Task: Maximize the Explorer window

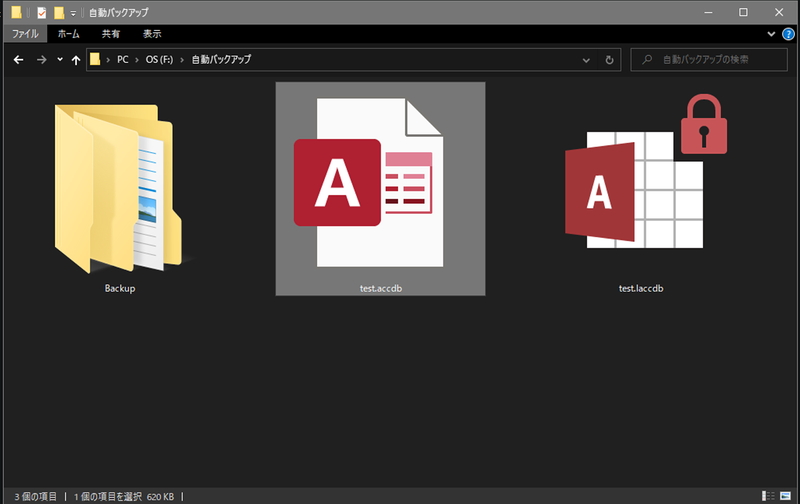Action: (743, 12)
